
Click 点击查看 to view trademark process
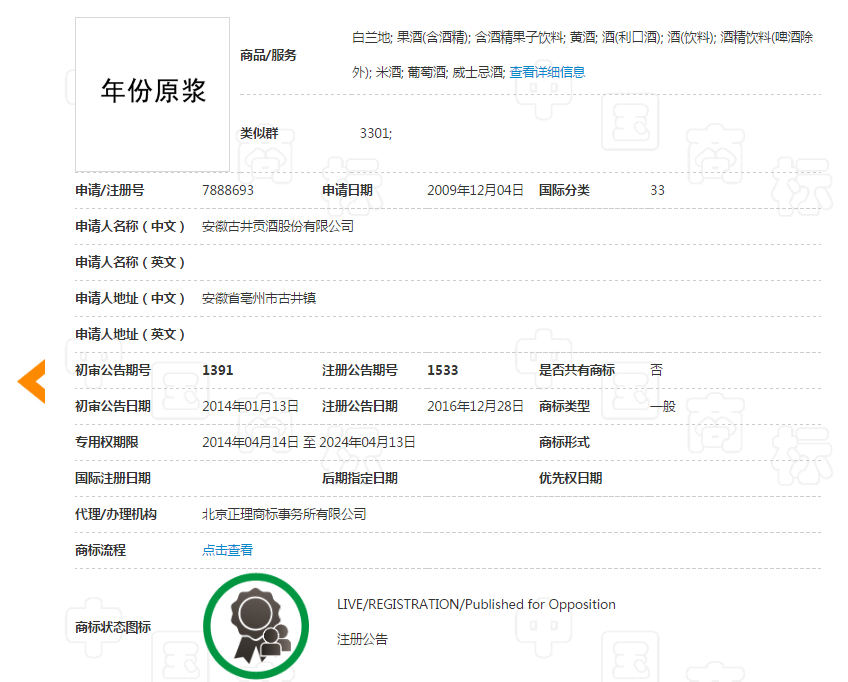[x=227, y=550]
